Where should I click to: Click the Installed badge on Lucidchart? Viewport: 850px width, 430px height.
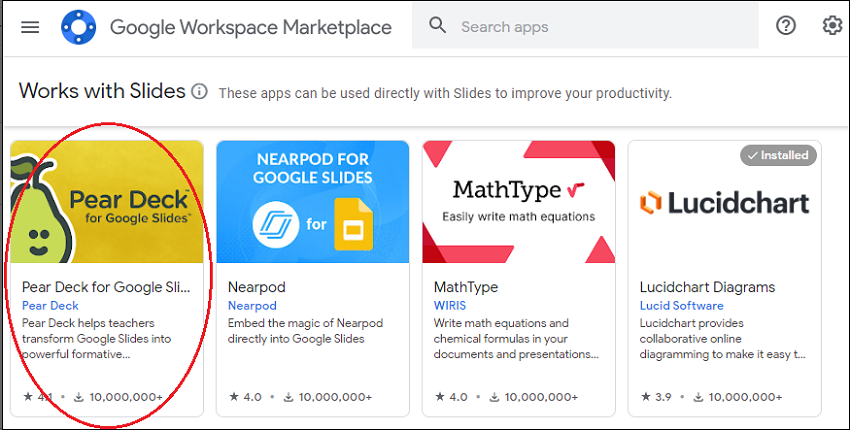(x=778, y=156)
